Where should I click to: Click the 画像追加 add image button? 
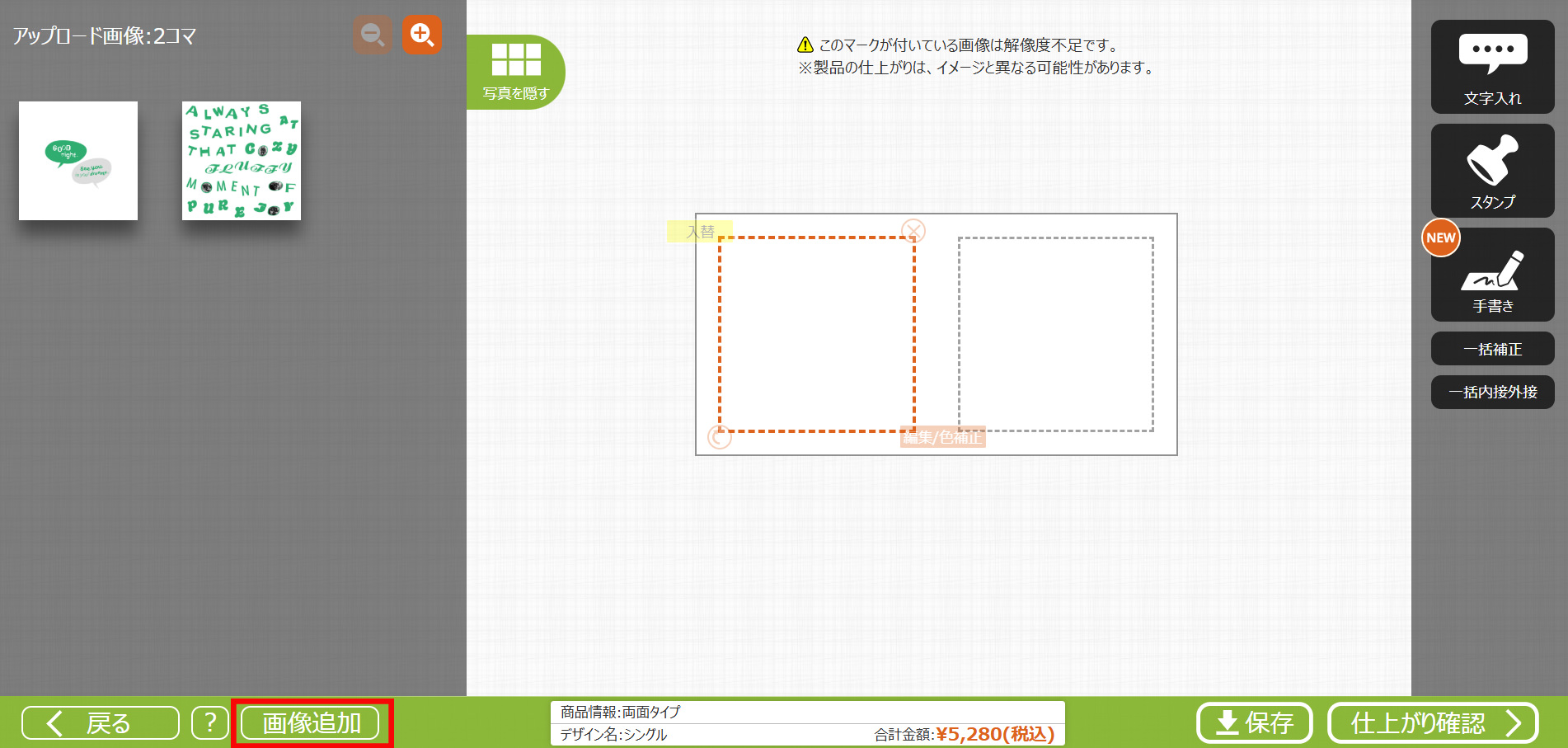[311, 723]
